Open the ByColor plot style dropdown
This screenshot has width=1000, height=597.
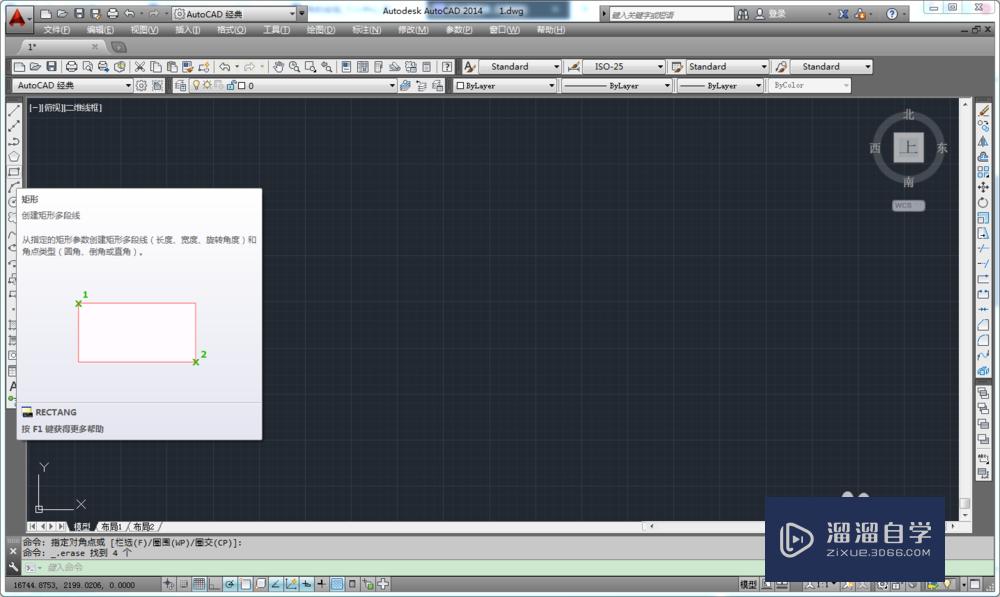[x=809, y=85]
